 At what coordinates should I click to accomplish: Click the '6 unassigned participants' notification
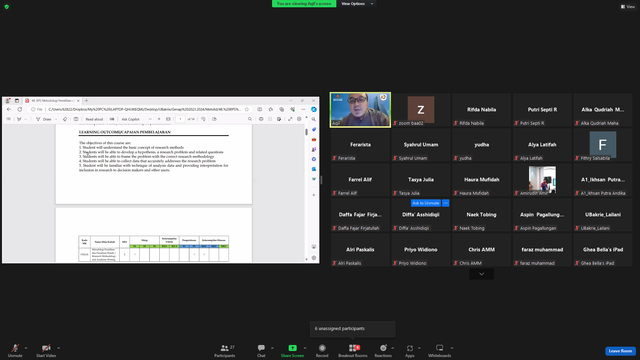(x=353, y=329)
